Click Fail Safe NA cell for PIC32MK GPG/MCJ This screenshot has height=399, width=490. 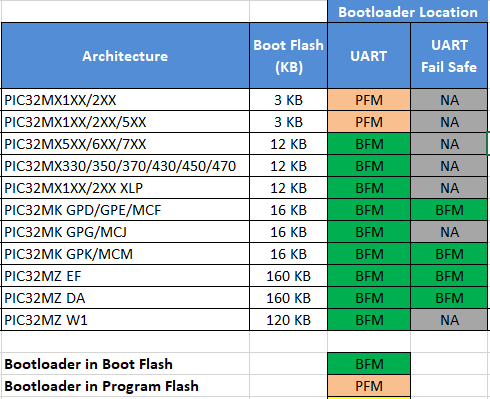point(449,232)
